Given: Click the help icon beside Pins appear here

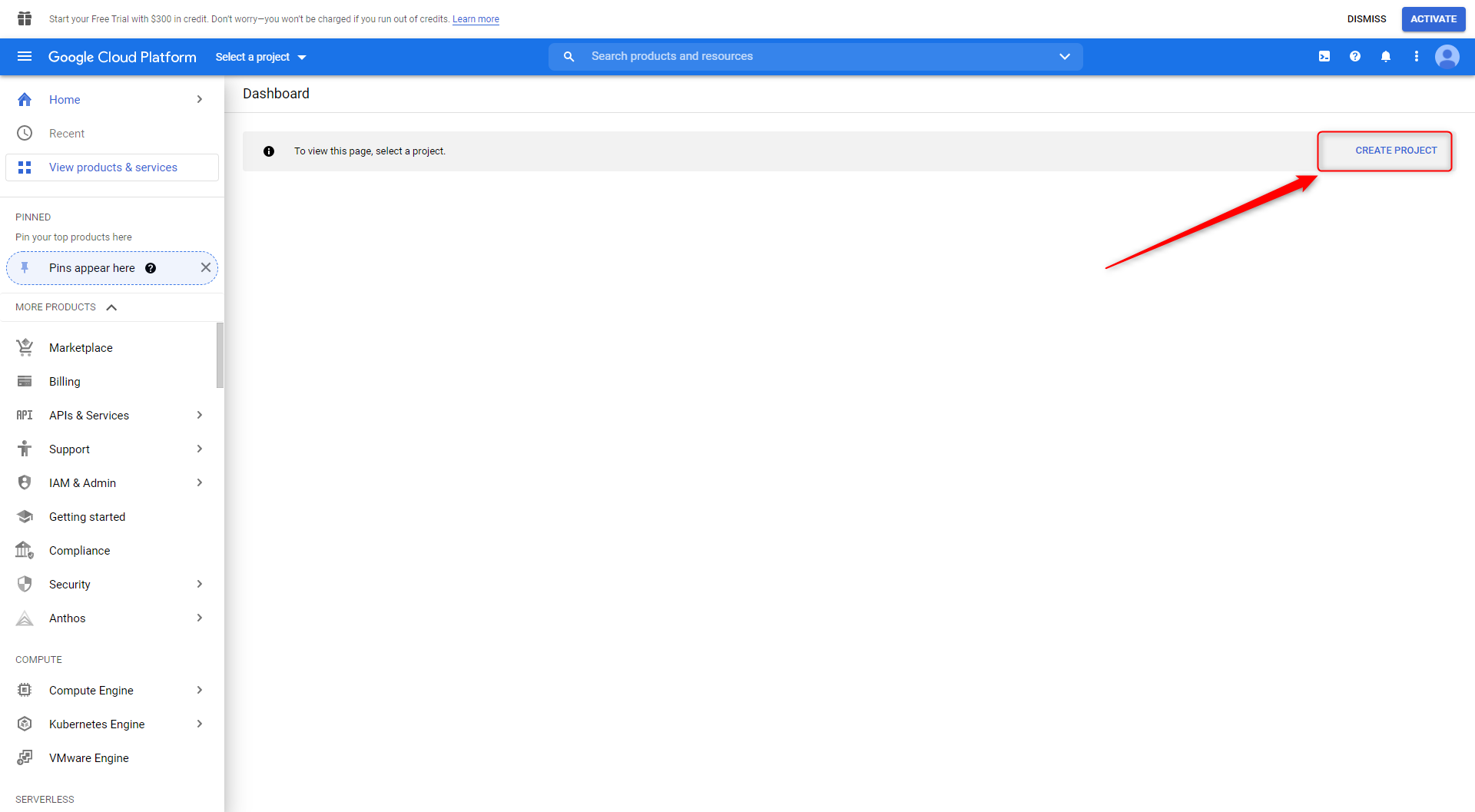Looking at the screenshot, I should (151, 268).
